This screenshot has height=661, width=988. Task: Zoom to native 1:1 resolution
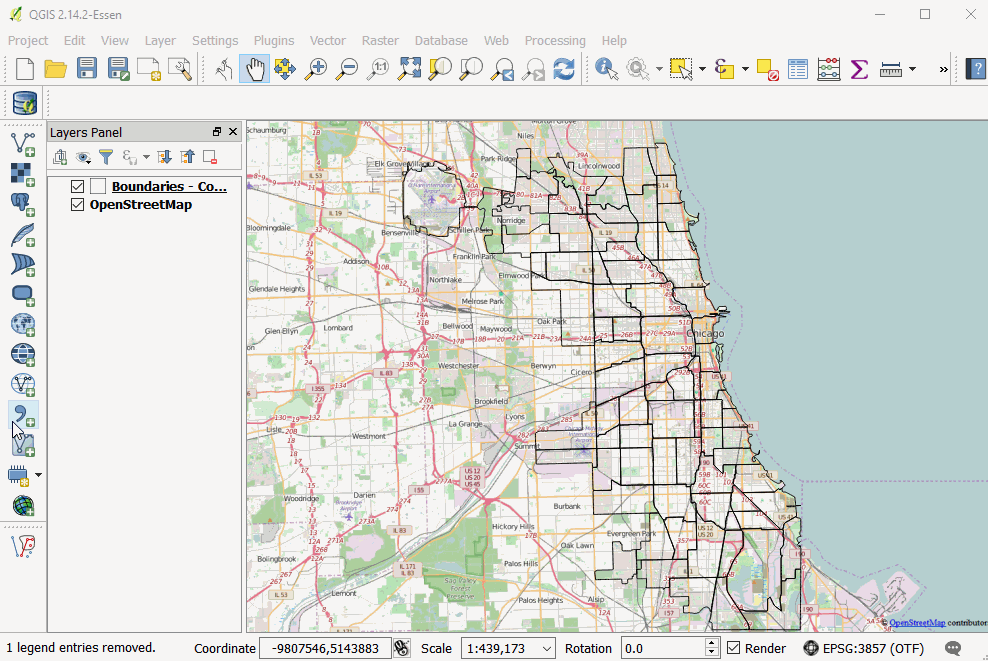pos(378,69)
